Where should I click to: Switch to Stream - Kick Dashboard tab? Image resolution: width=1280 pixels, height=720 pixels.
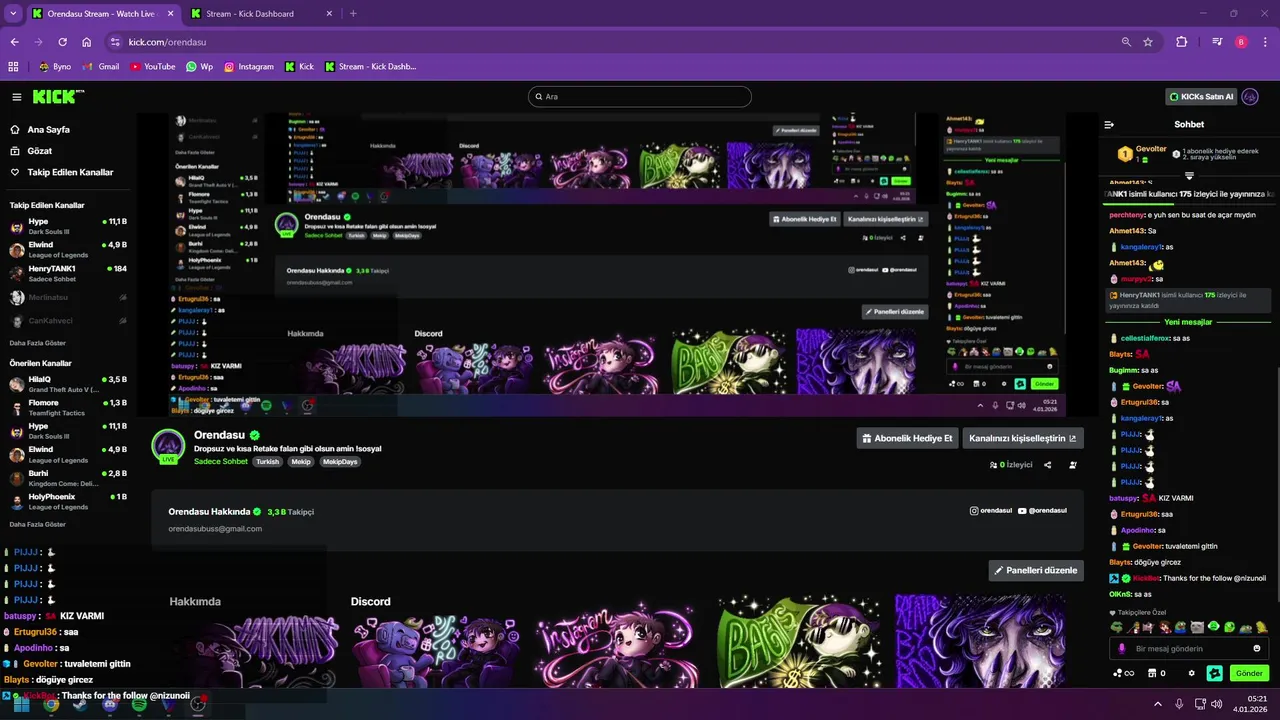(260, 14)
